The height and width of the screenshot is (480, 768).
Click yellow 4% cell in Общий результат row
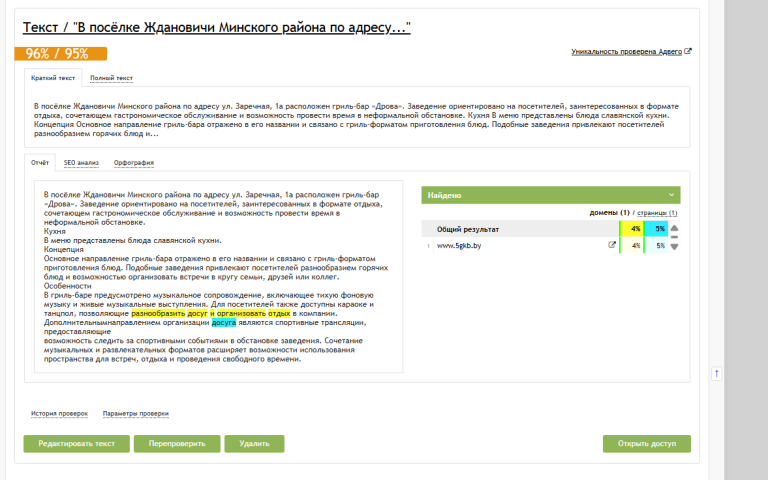632,229
